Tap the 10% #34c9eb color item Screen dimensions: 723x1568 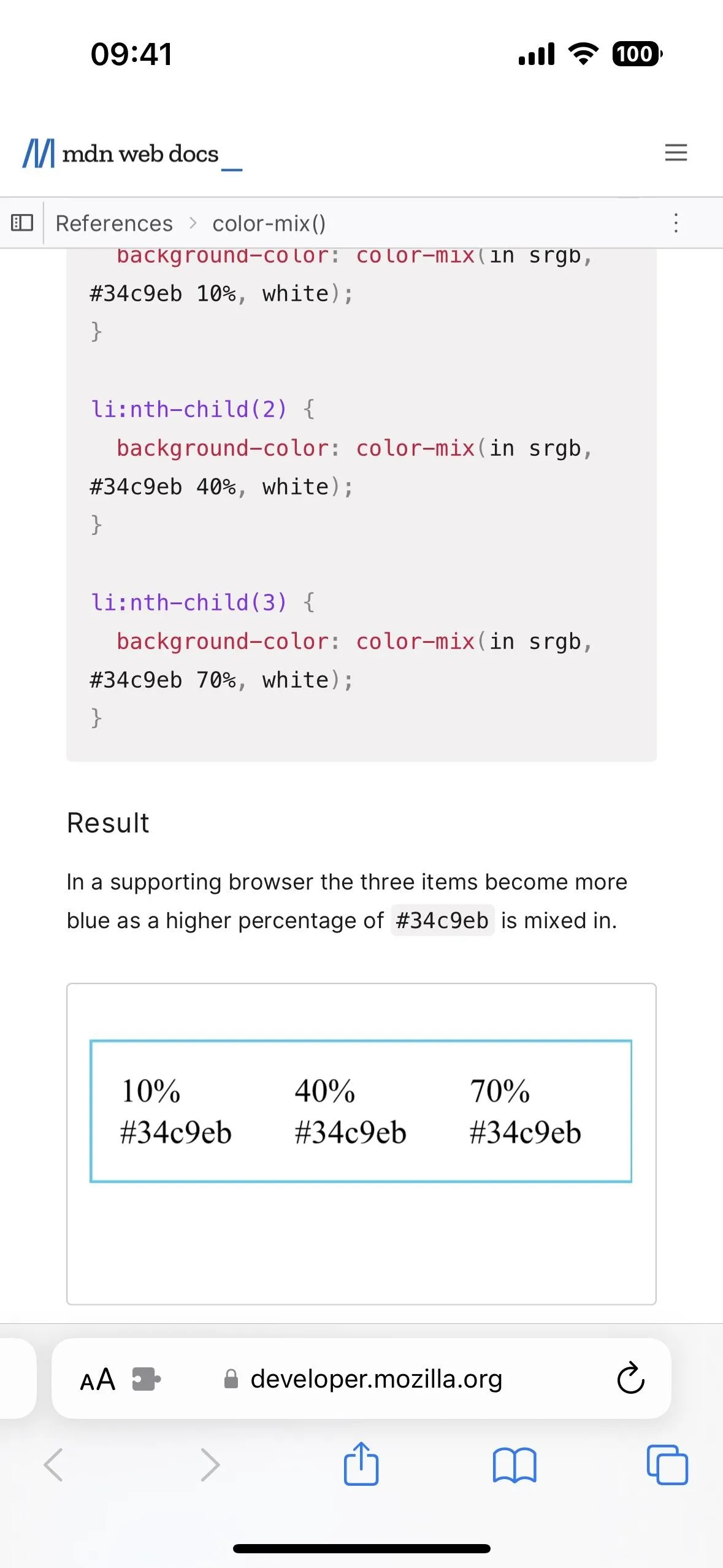point(176,1111)
